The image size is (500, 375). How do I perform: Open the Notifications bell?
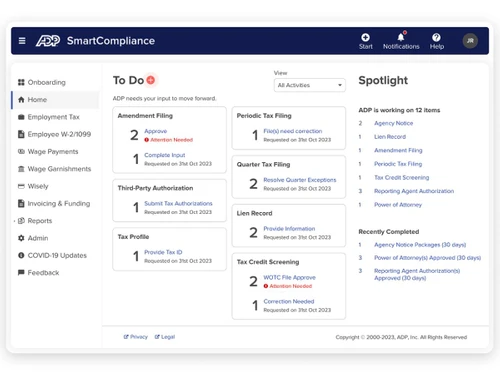point(401,37)
